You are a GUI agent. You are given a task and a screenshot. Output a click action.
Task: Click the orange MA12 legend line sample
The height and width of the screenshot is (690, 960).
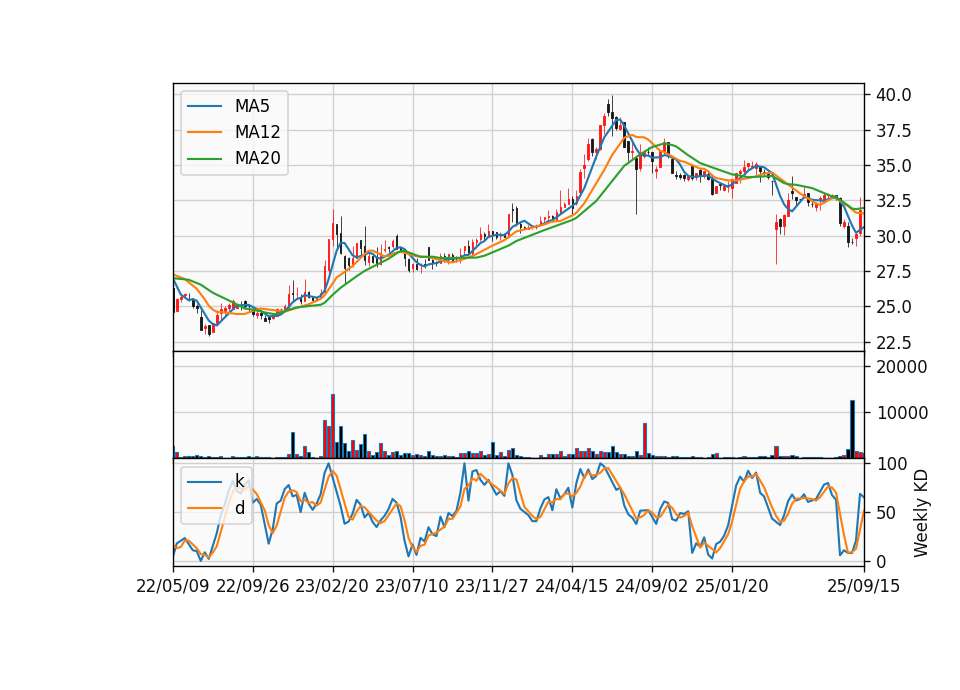point(204,132)
